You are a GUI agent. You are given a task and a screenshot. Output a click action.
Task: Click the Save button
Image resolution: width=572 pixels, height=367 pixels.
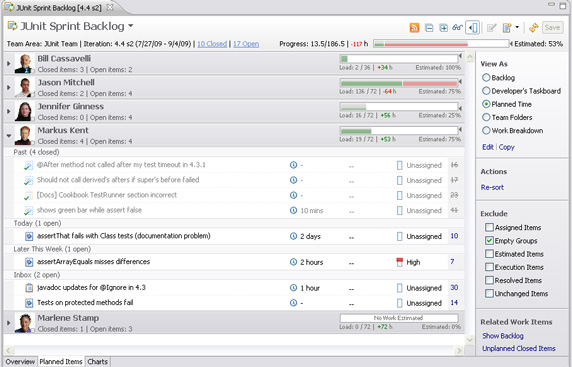coord(552,28)
